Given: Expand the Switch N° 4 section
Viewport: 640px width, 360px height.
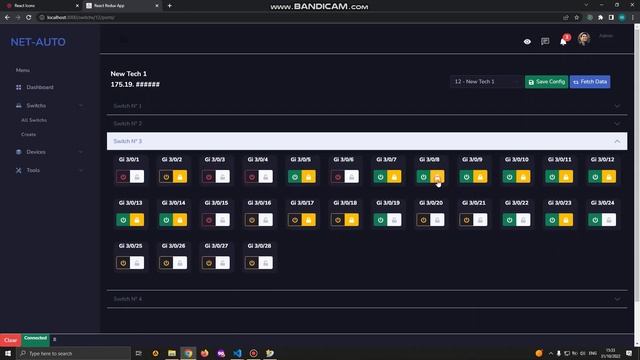Looking at the screenshot, I should [367, 299].
